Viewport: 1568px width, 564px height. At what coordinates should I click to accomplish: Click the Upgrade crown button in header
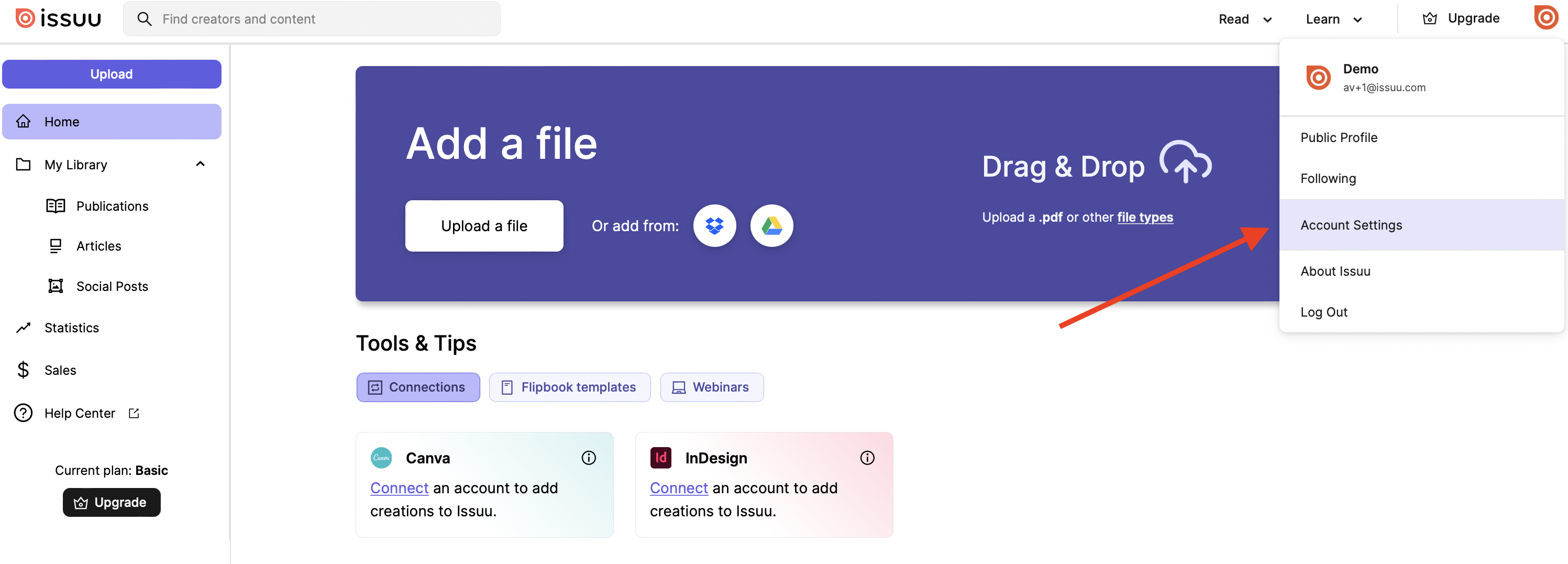point(1461,18)
